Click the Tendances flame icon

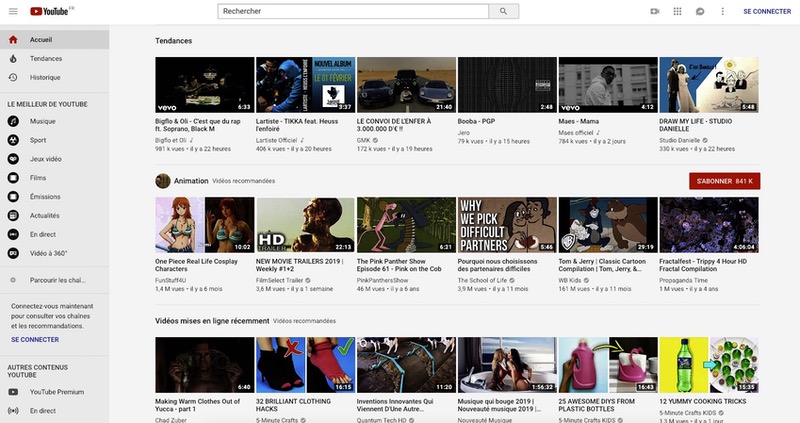(x=13, y=59)
